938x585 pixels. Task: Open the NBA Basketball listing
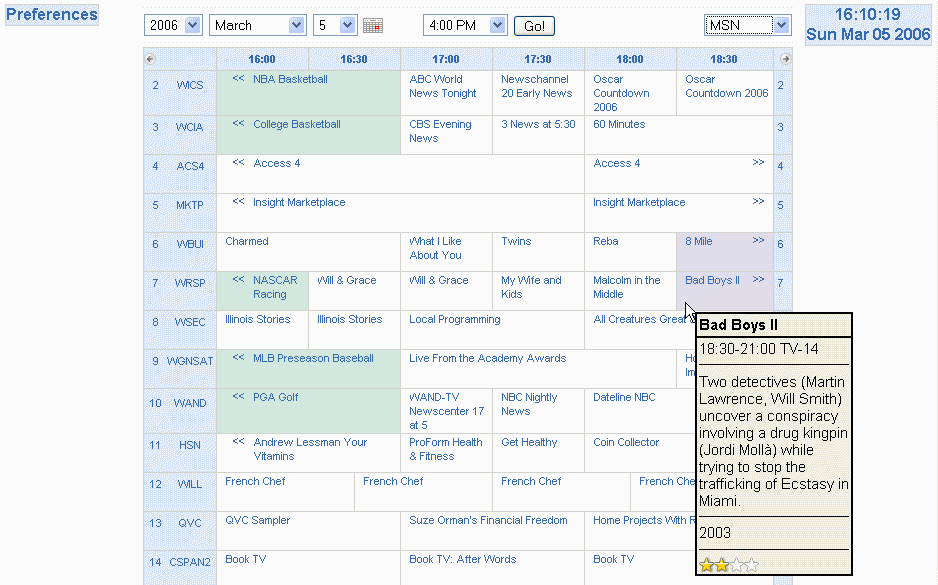click(x=290, y=79)
